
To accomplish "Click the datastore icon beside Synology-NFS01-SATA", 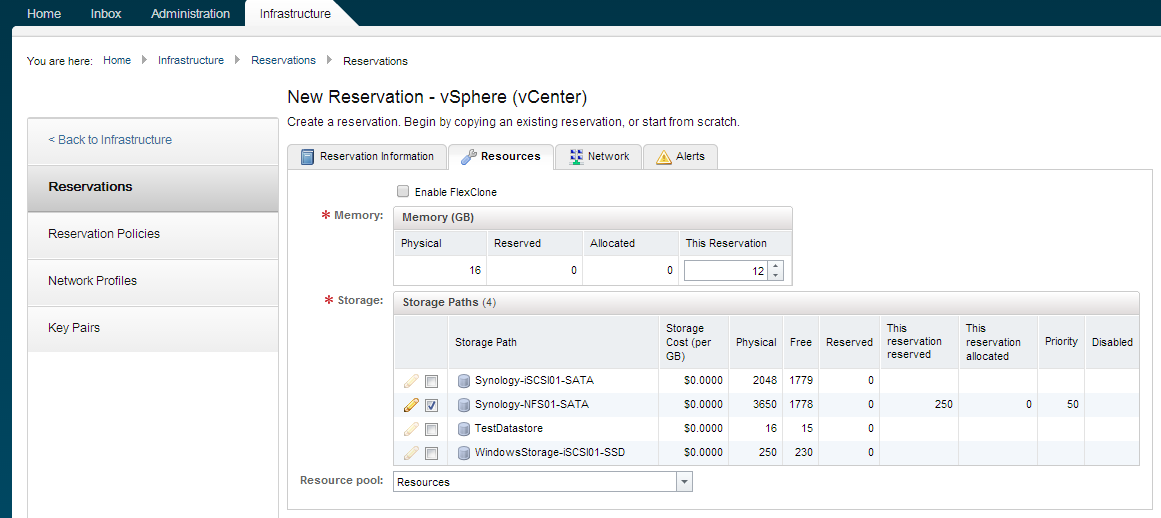I will click(464, 405).
